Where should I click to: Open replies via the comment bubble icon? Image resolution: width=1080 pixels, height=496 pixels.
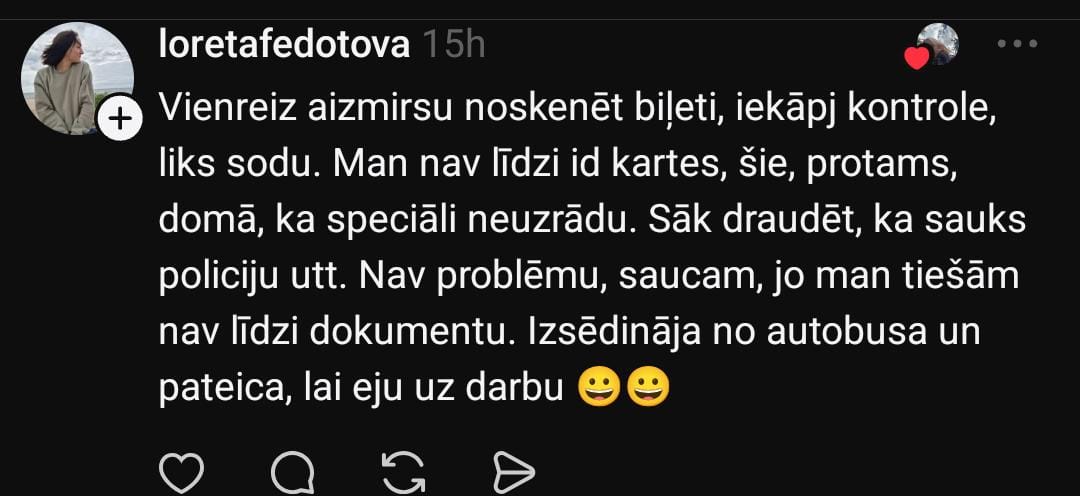(293, 473)
